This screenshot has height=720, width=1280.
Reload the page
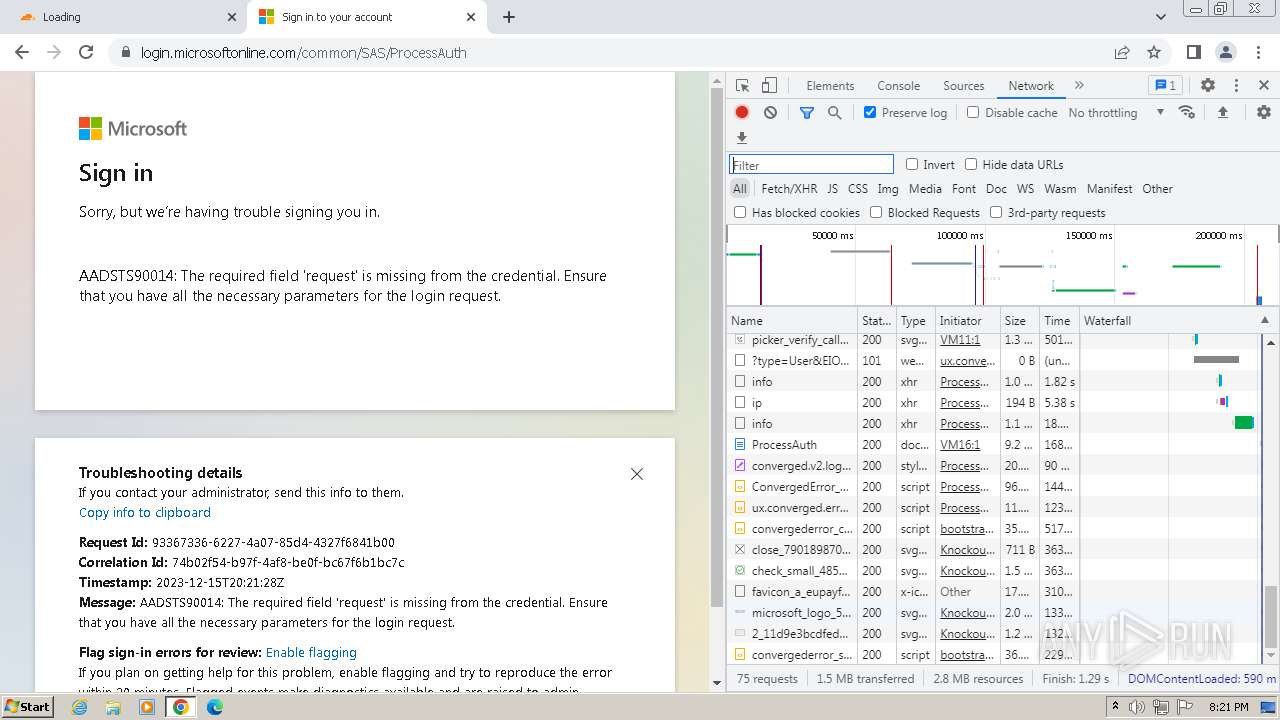pyautogui.click(x=86, y=52)
